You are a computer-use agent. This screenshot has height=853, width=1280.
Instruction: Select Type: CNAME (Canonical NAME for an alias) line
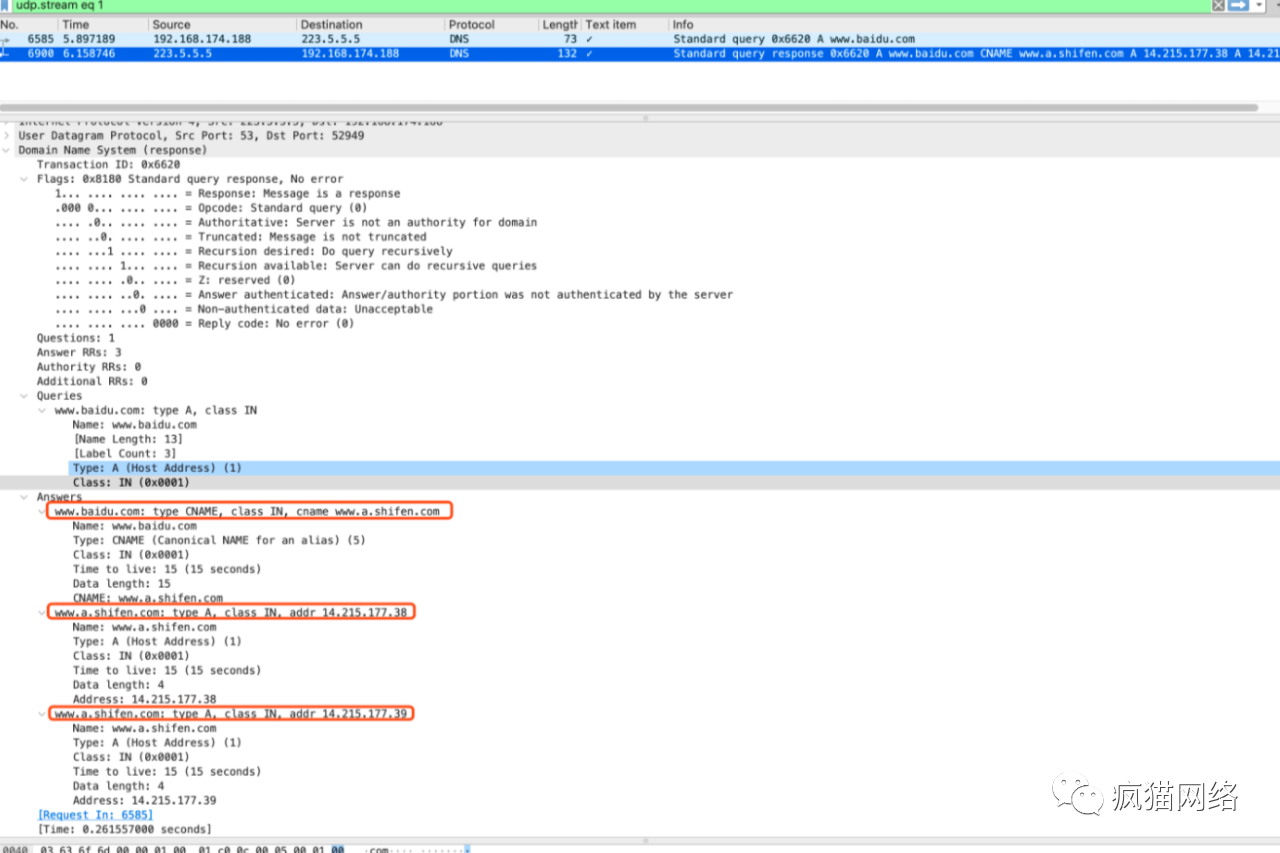(x=219, y=540)
